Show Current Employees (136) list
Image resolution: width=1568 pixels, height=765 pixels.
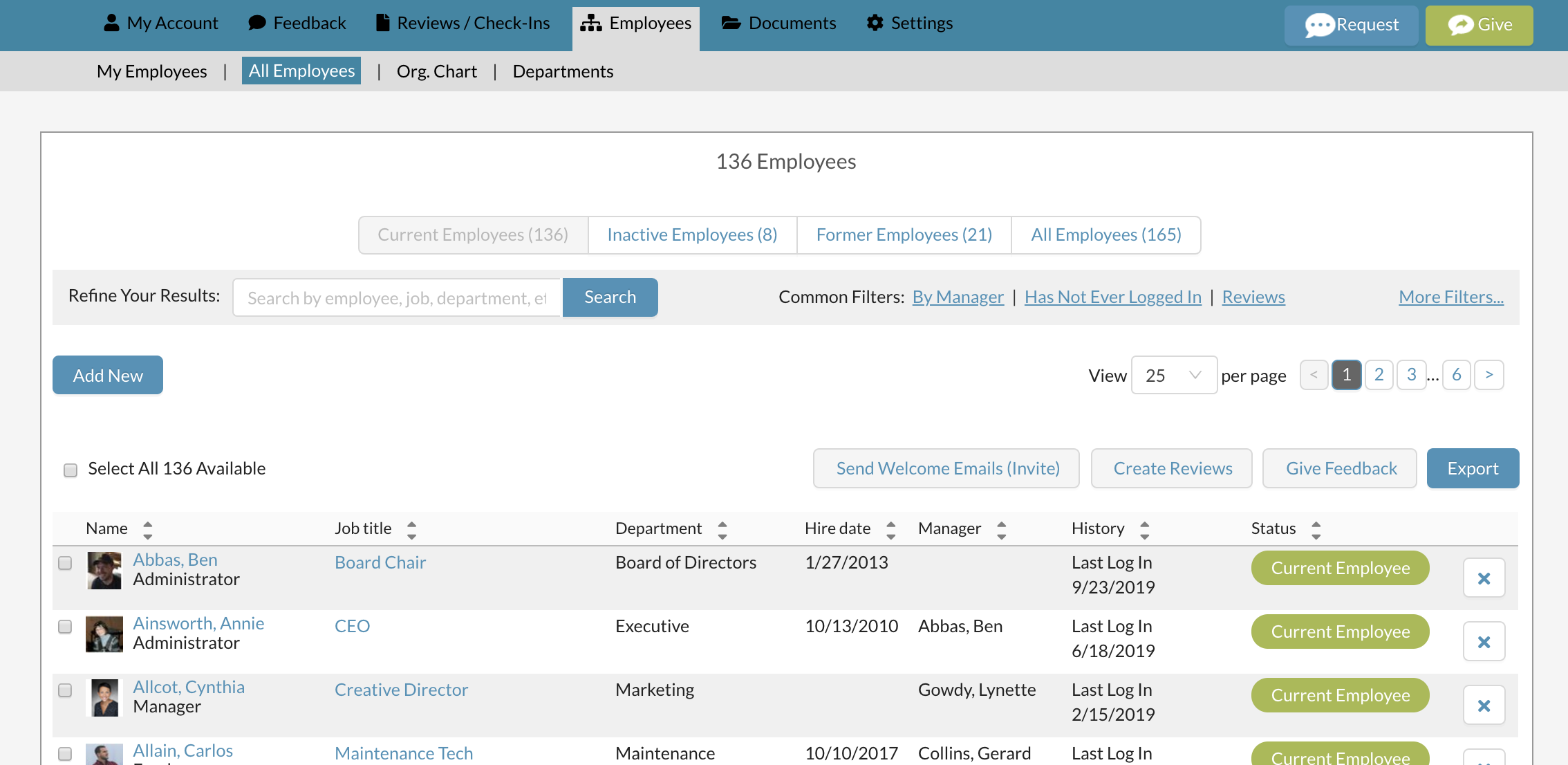(x=474, y=235)
